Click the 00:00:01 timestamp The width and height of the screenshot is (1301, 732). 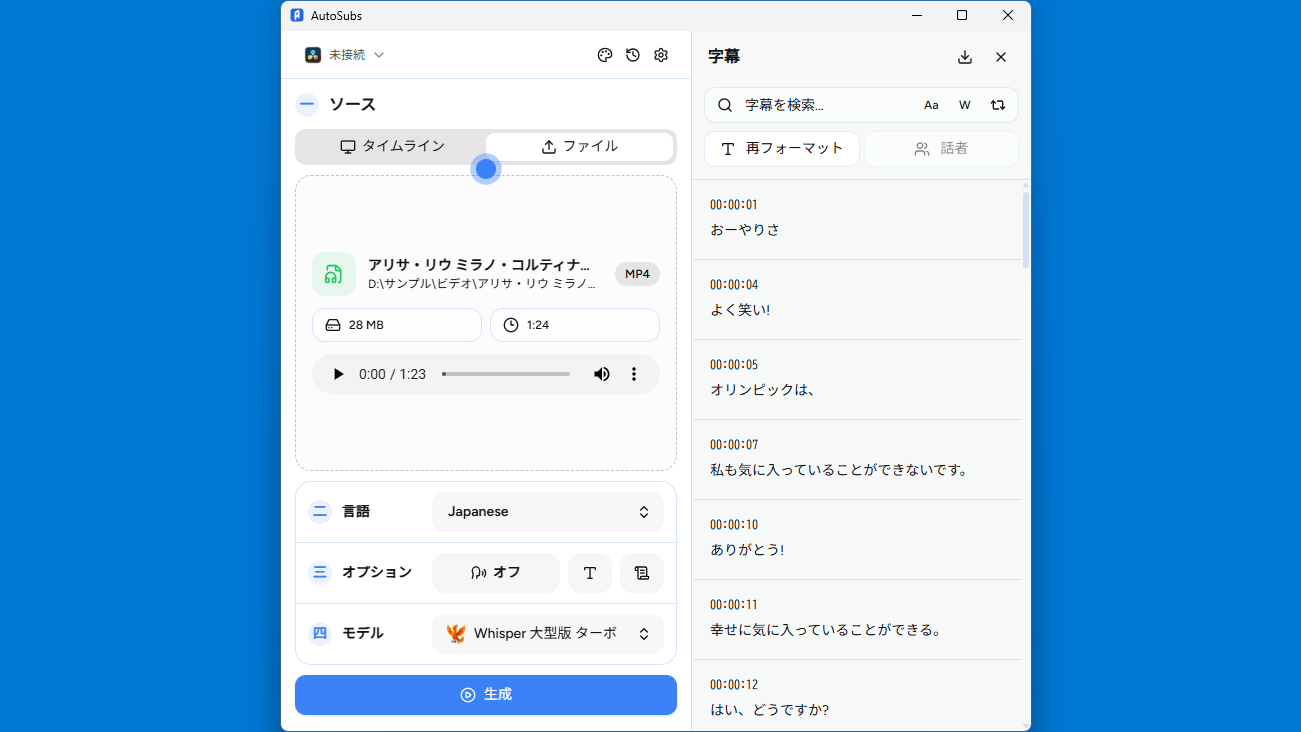734,205
